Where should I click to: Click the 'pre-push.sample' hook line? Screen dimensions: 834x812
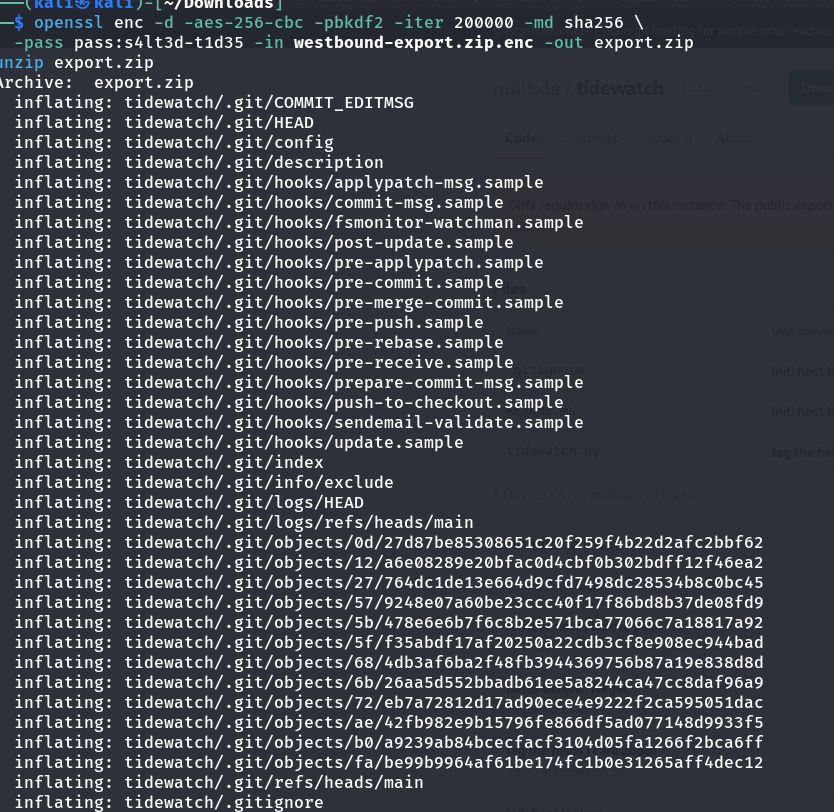(249, 323)
